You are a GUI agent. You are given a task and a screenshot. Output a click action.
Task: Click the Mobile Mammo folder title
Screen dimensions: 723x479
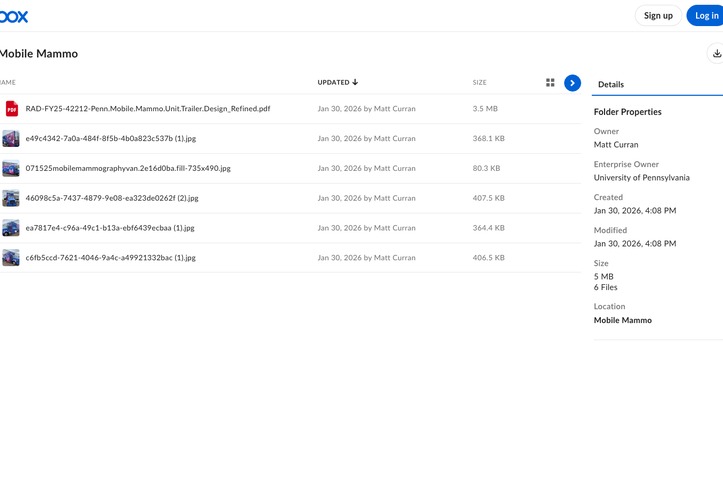(x=39, y=53)
